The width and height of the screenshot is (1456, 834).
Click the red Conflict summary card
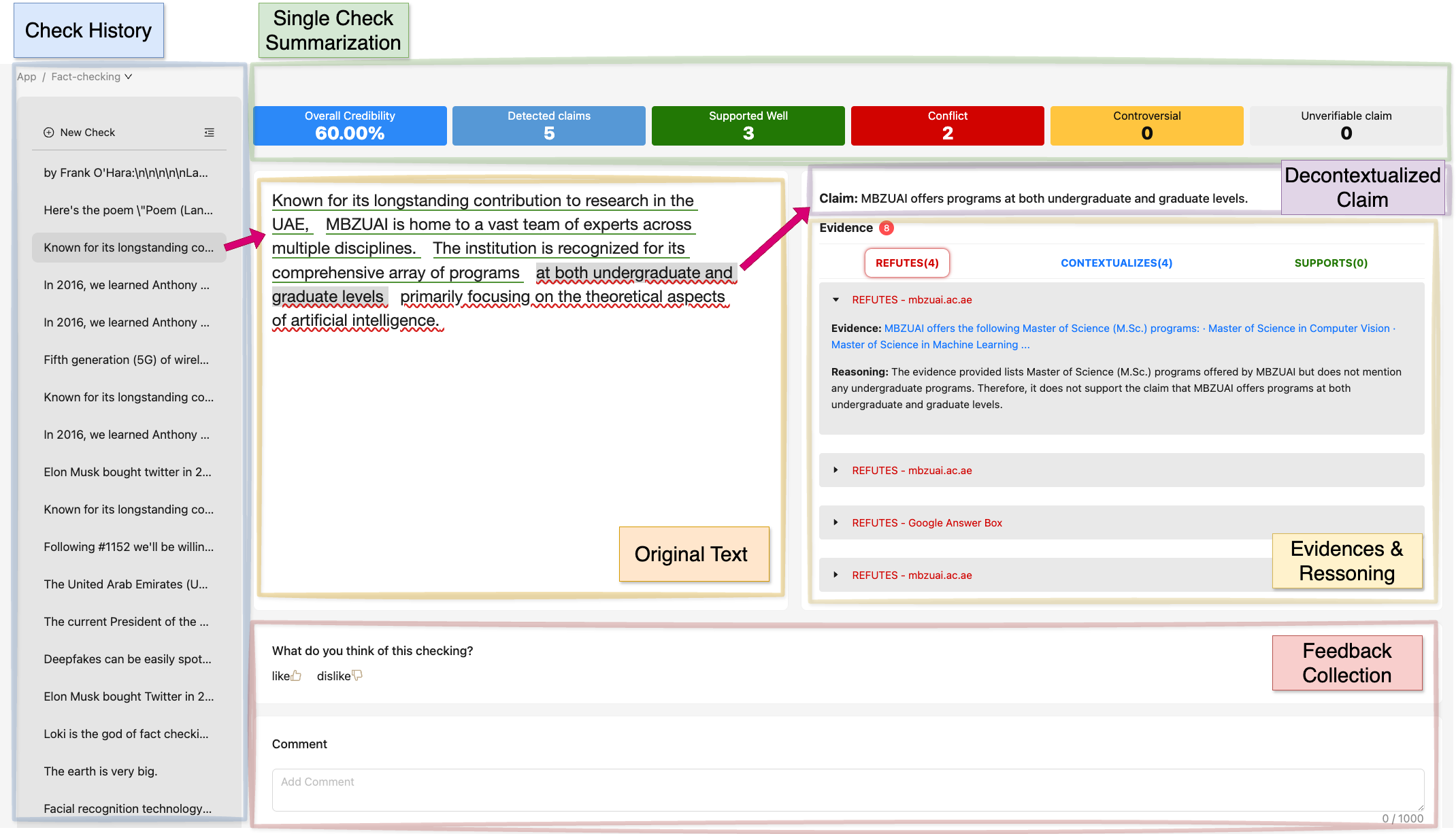[947, 126]
